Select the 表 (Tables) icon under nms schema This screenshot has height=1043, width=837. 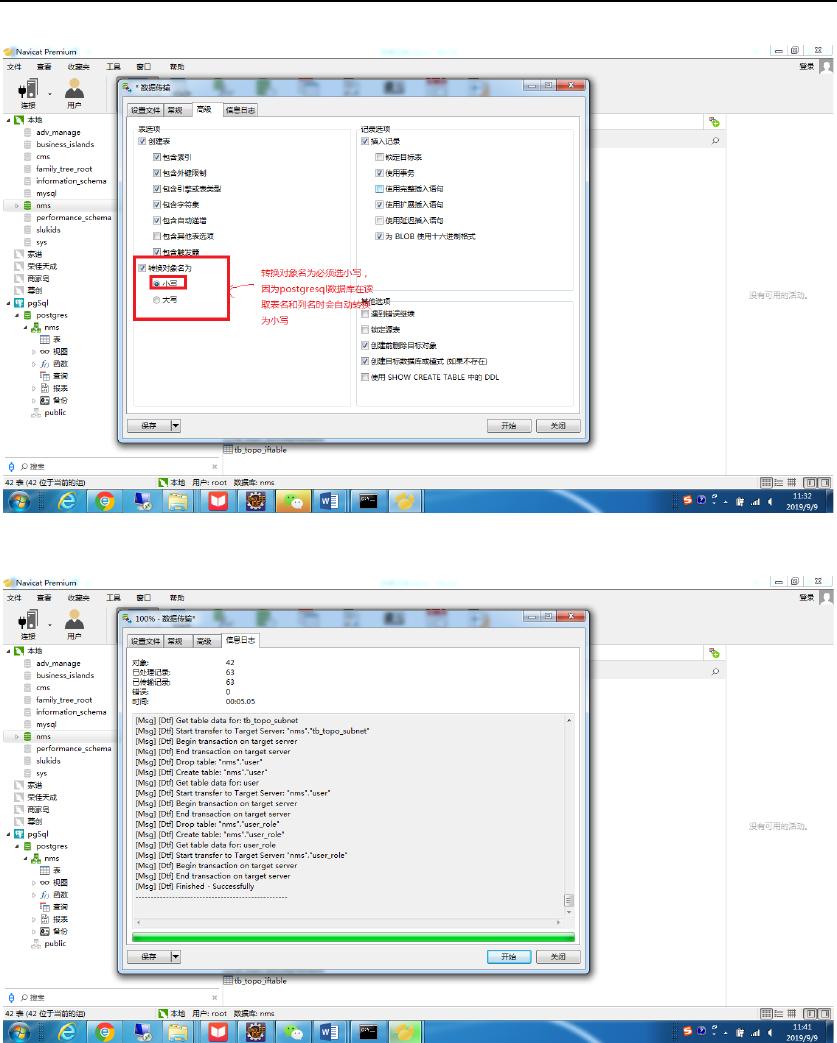[44, 339]
